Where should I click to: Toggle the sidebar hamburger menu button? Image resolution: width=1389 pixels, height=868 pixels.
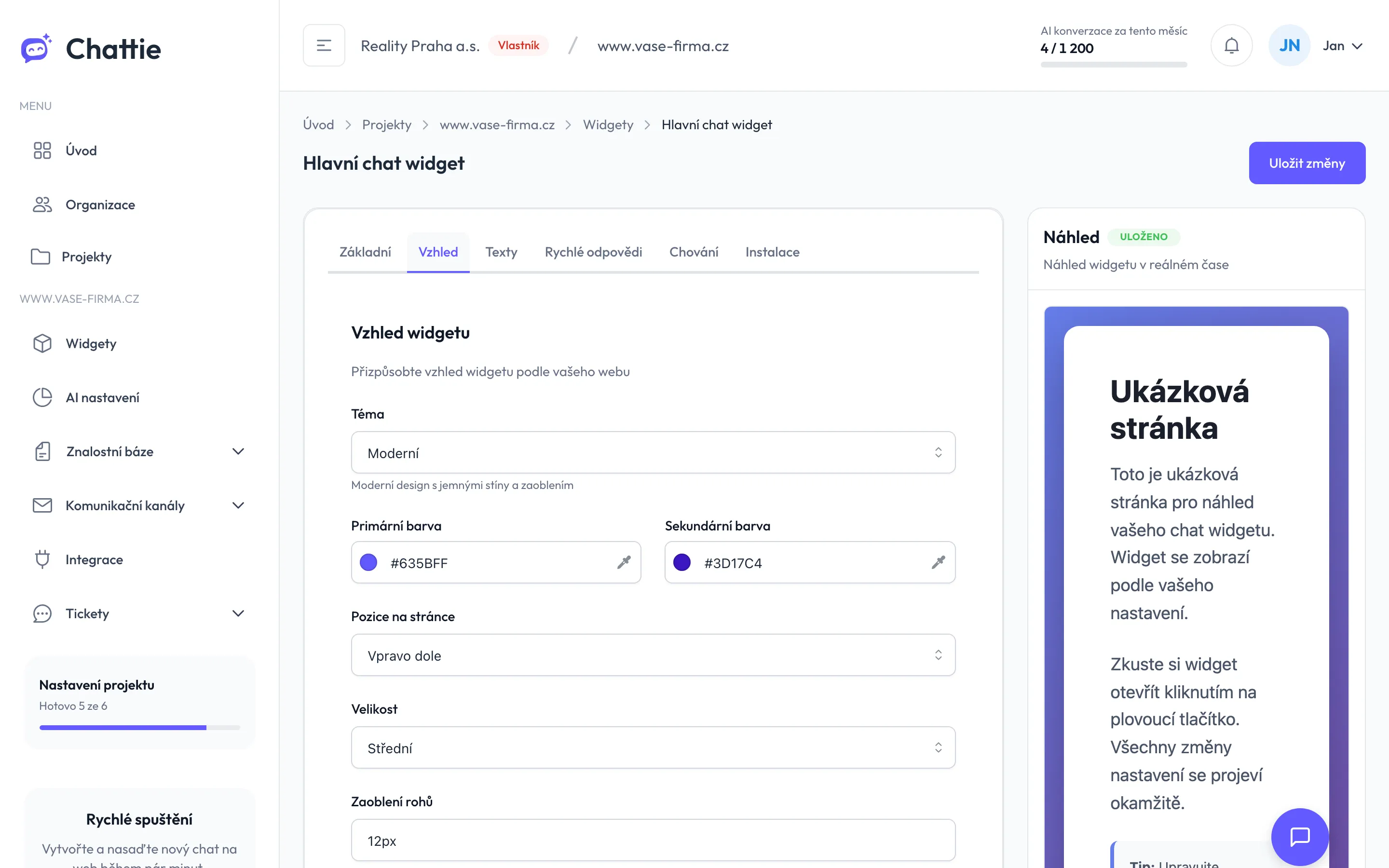[x=324, y=45]
